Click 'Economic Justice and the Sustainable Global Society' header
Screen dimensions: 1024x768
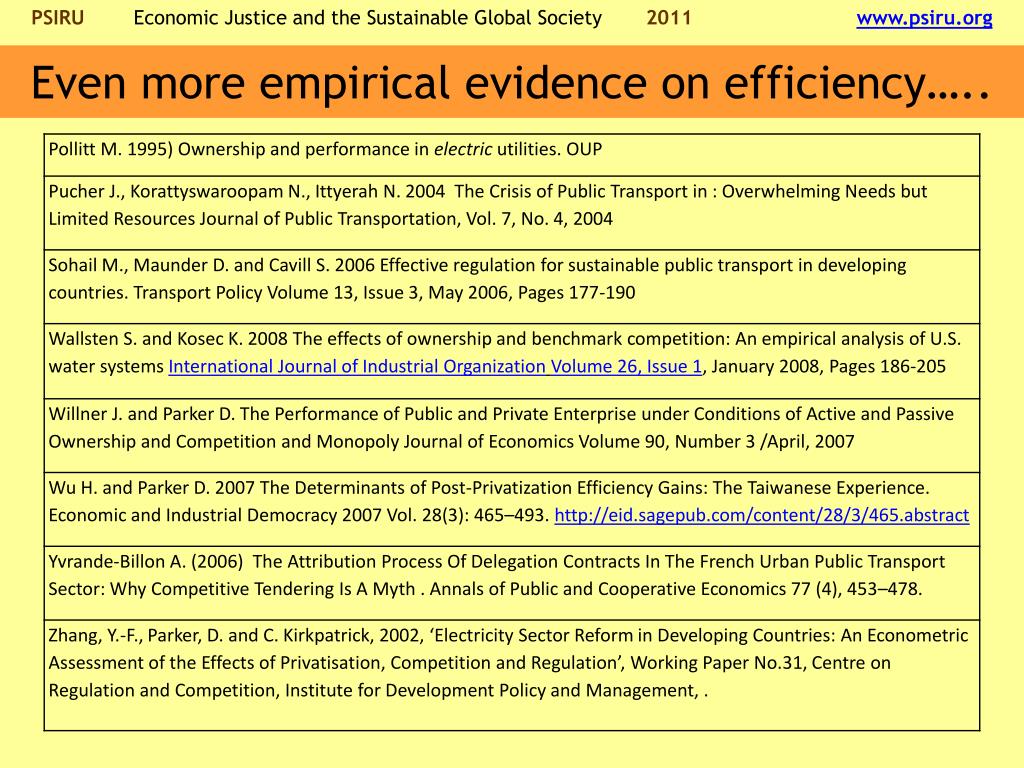[x=368, y=18]
